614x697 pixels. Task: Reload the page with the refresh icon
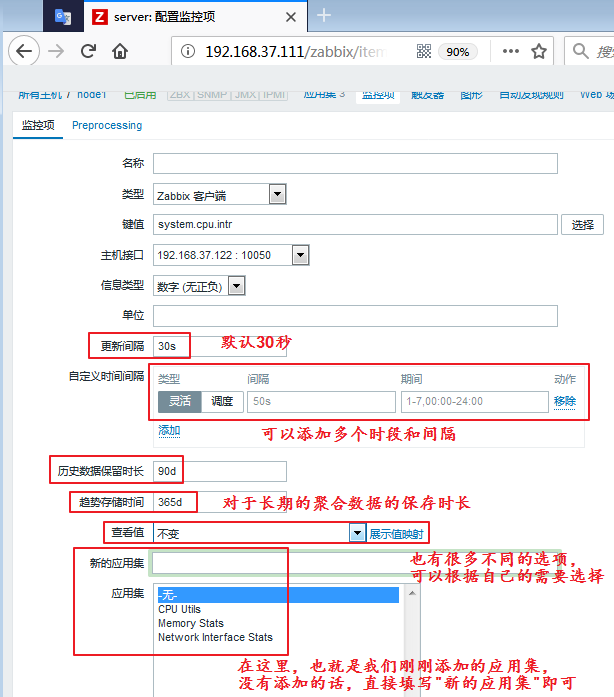(x=89, y=52)
